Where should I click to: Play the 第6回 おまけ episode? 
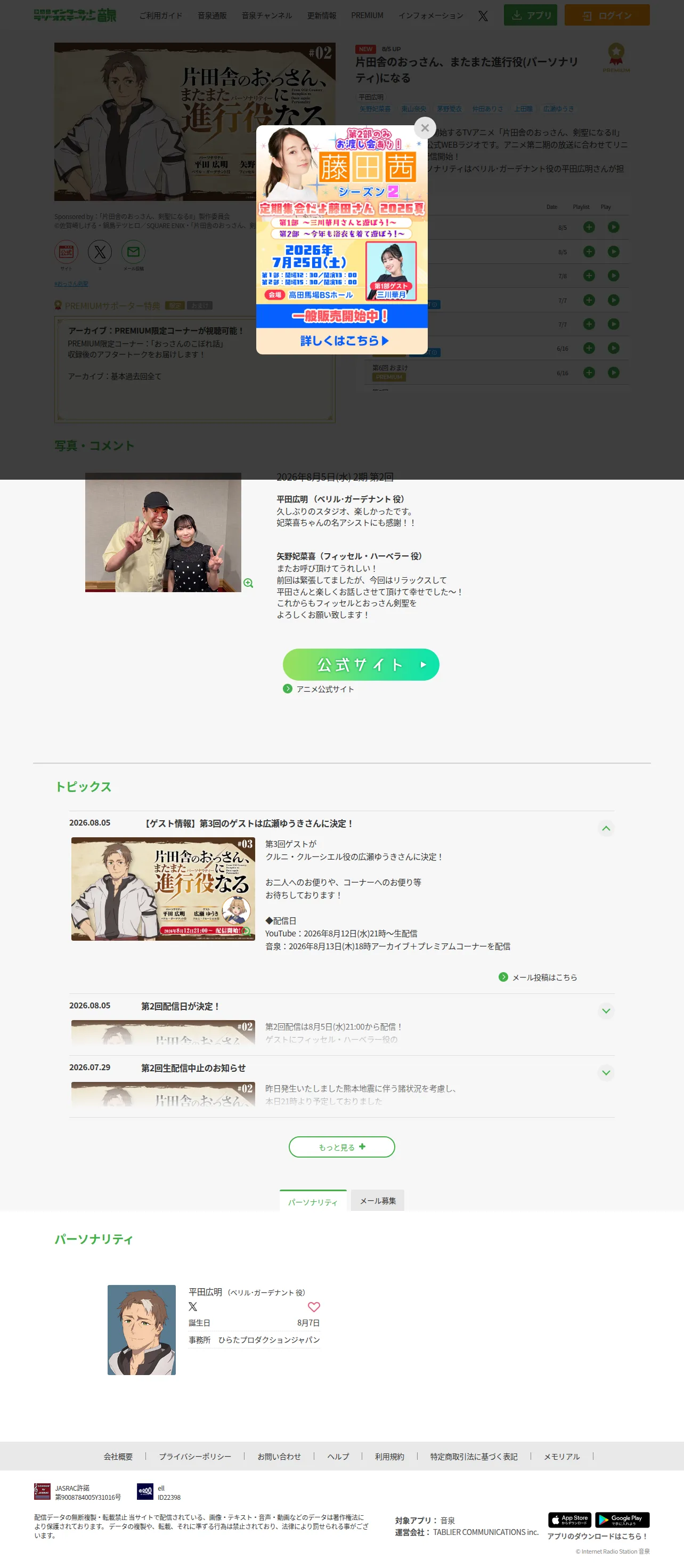pyautogui.click(x=613, y=373)
